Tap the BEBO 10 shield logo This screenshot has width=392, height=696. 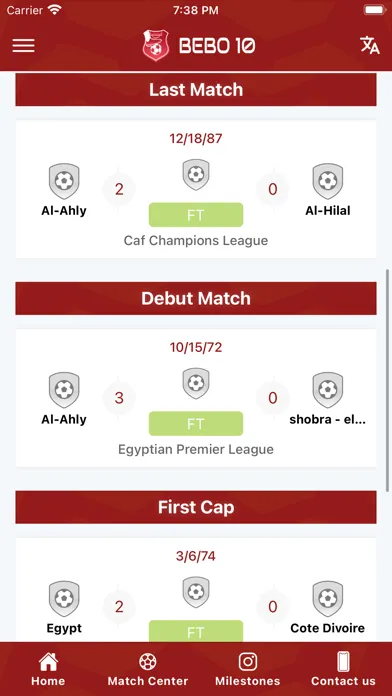(156, 45)
